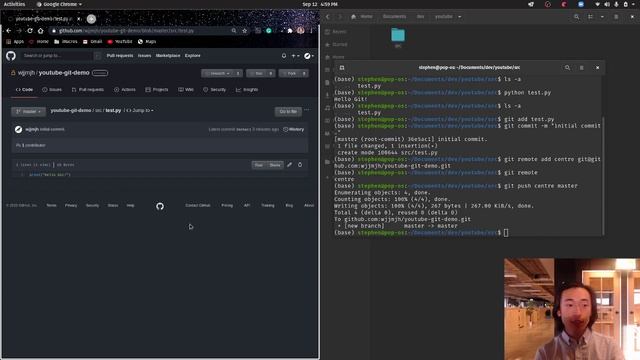Image resolution: width=640 pixels, height=360 pixels.
Task: Open the plus create-new dropdown in GitHub header
Action: (x=295, y=56)
